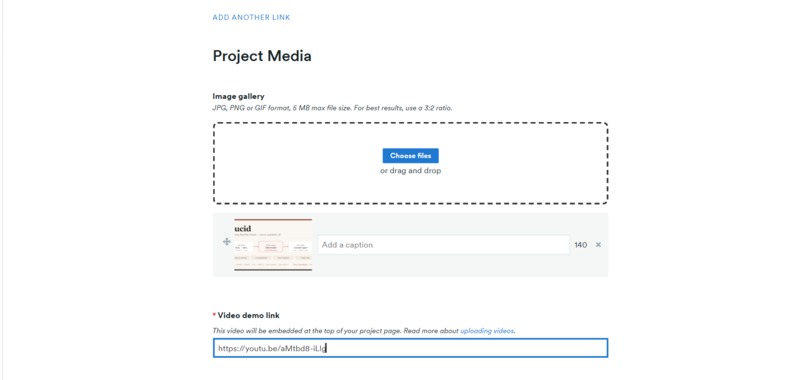The width and height of the screenshot is (806, 380).
Task: Click the Add Another Link link
Action: pos(251,17)
